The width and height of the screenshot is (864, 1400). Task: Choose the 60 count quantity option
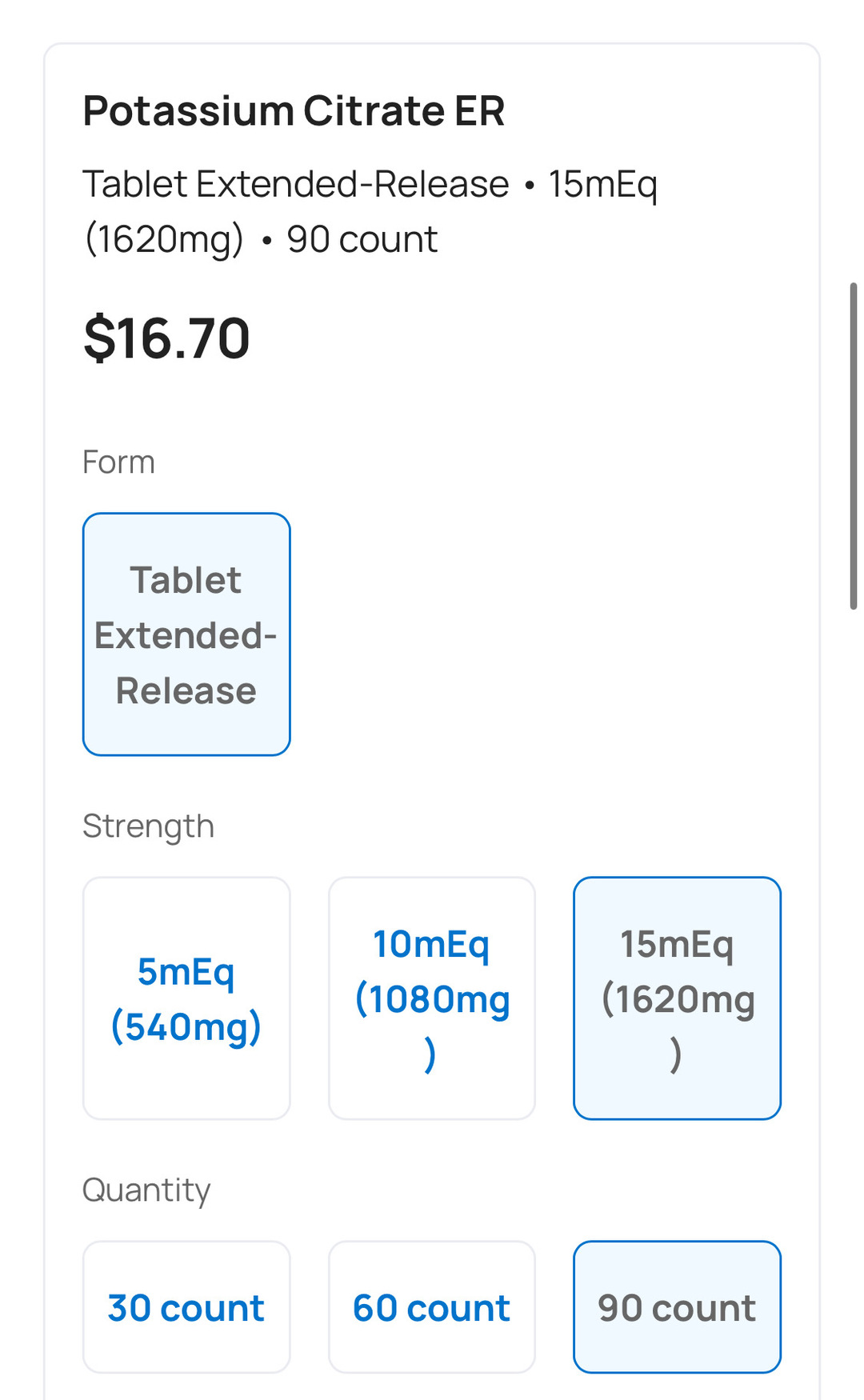[432, 1308]
